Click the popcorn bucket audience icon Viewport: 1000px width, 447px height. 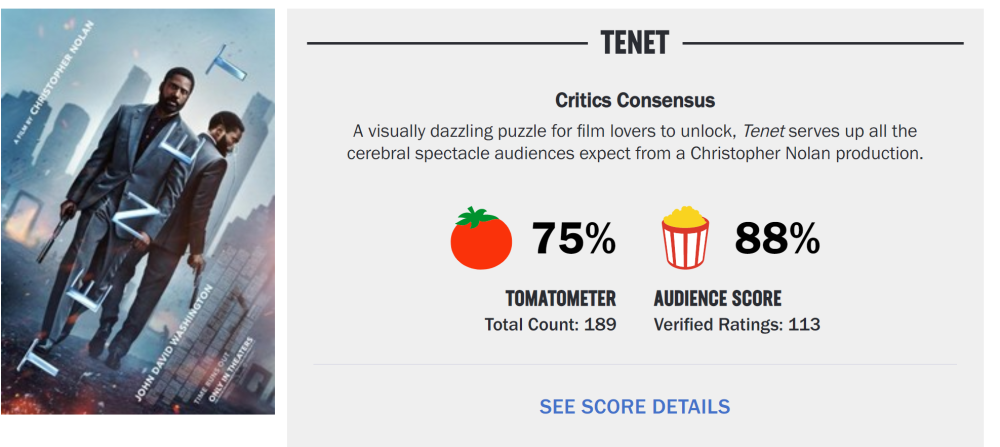686,237
